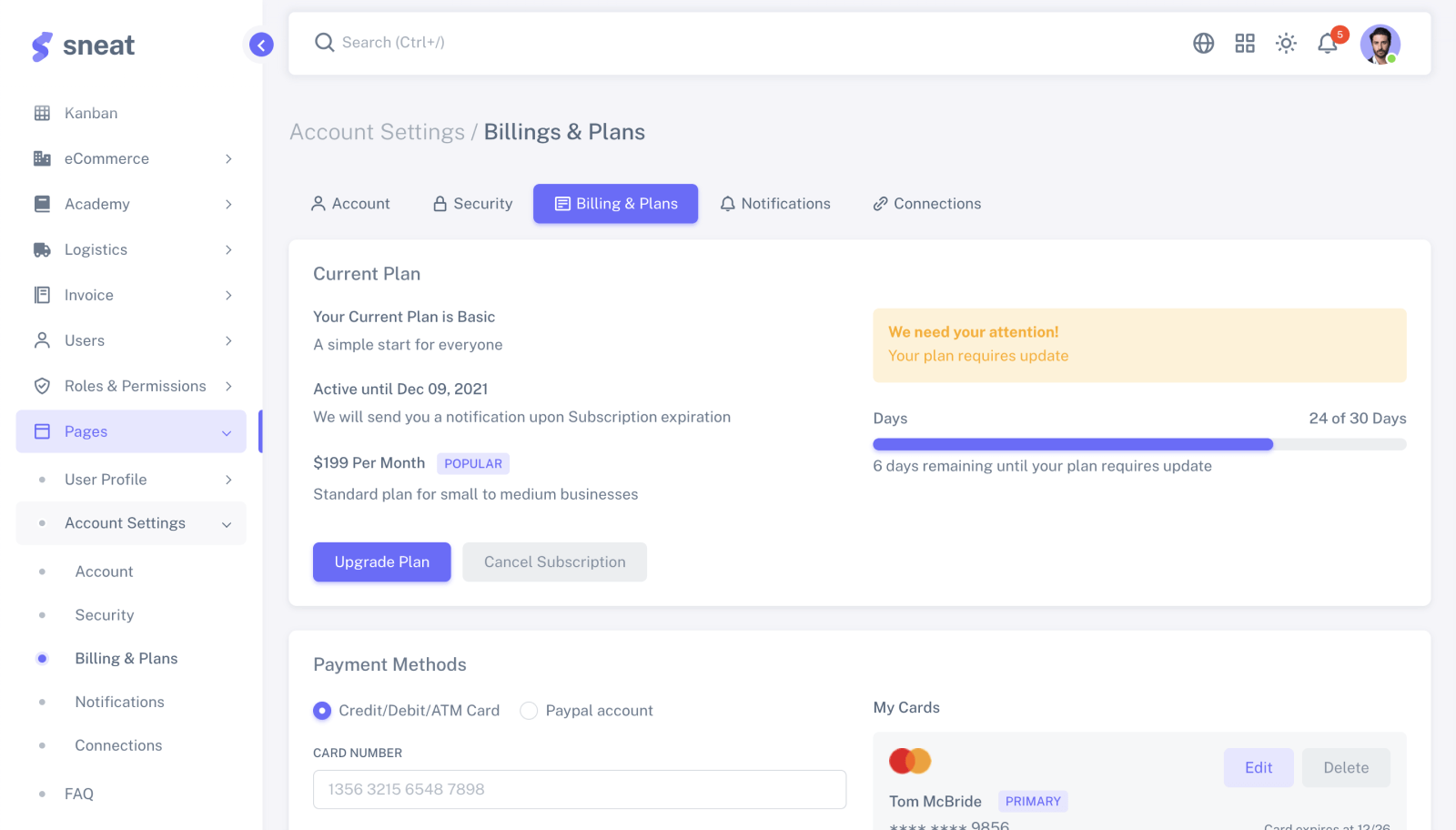Image resolution: width=1456 pixels, height=830 pixels.
Task: Select the Paypal account radio option
Action: (529, 711)
